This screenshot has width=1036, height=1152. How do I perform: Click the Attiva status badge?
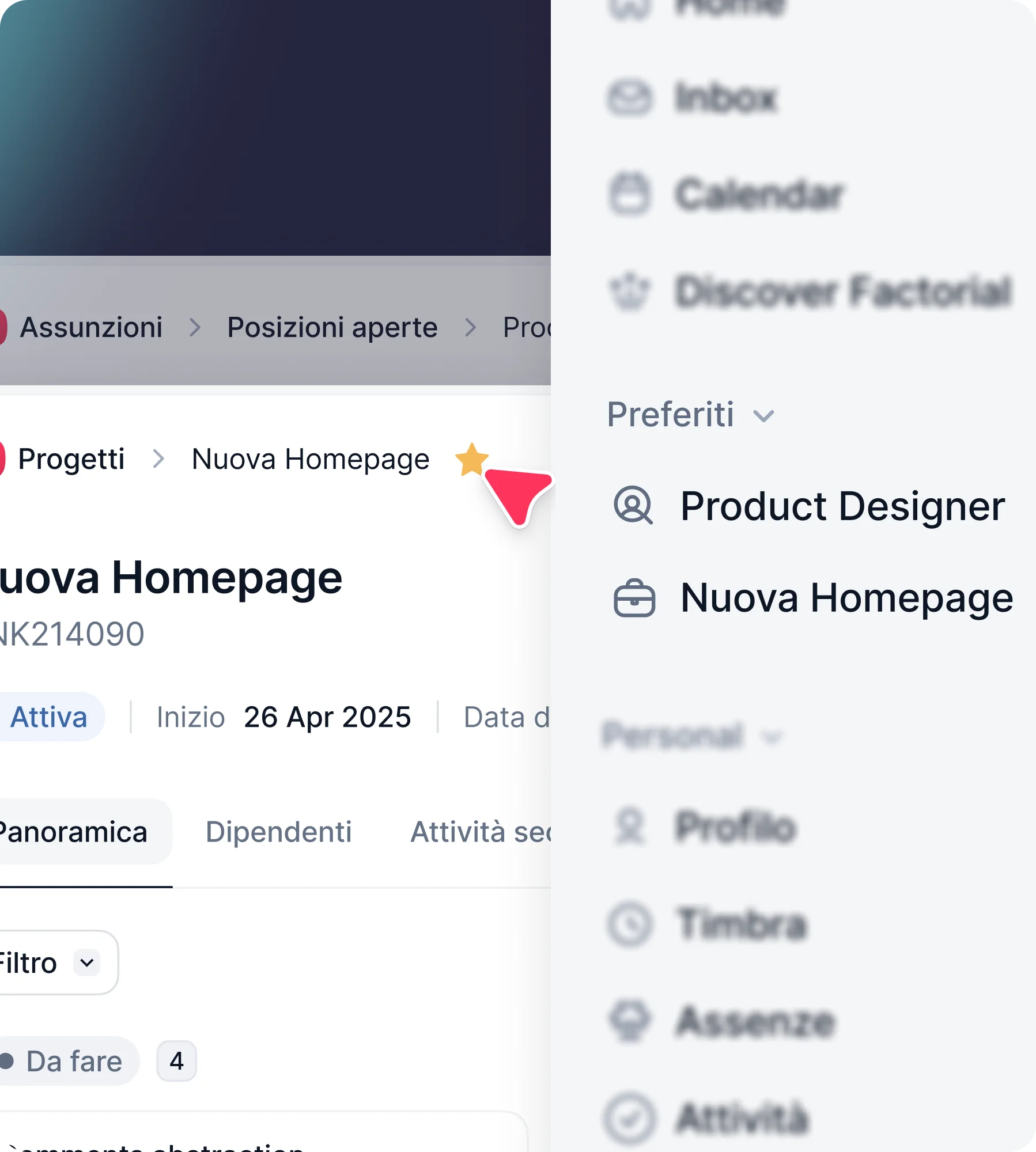point(49,717)
